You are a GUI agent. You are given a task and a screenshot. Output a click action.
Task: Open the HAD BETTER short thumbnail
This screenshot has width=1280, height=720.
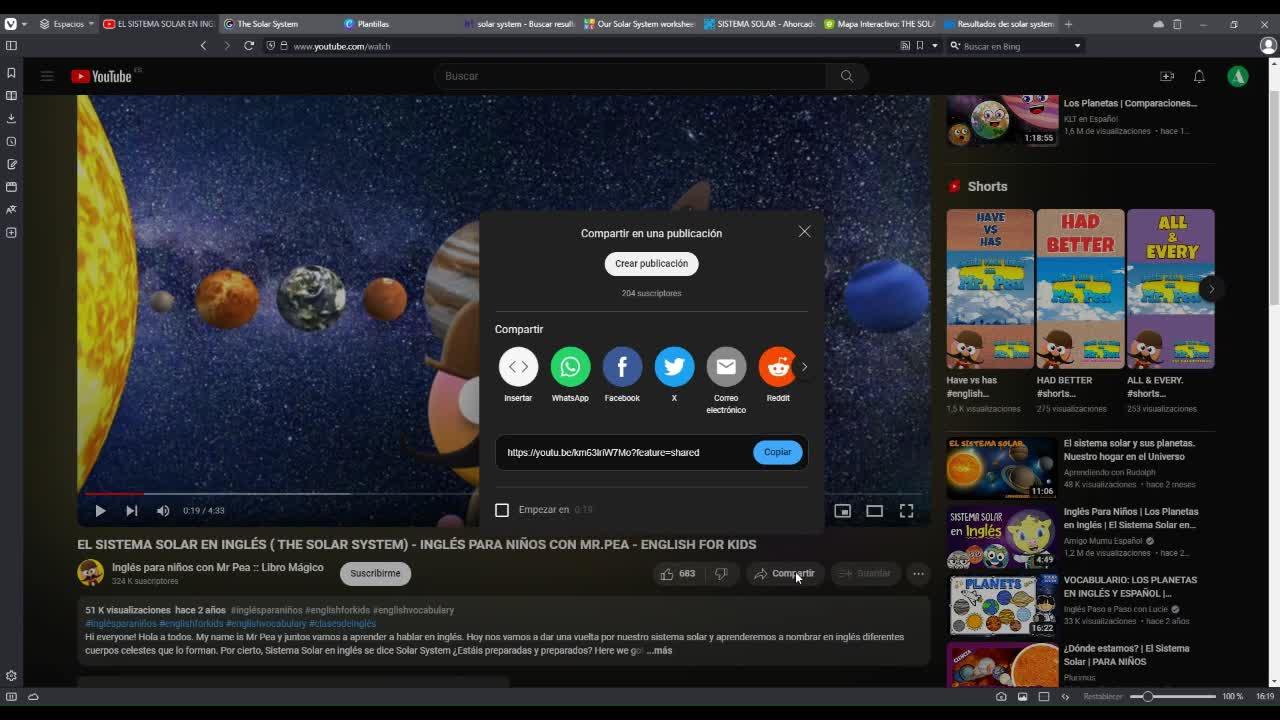coord(1080,289)
